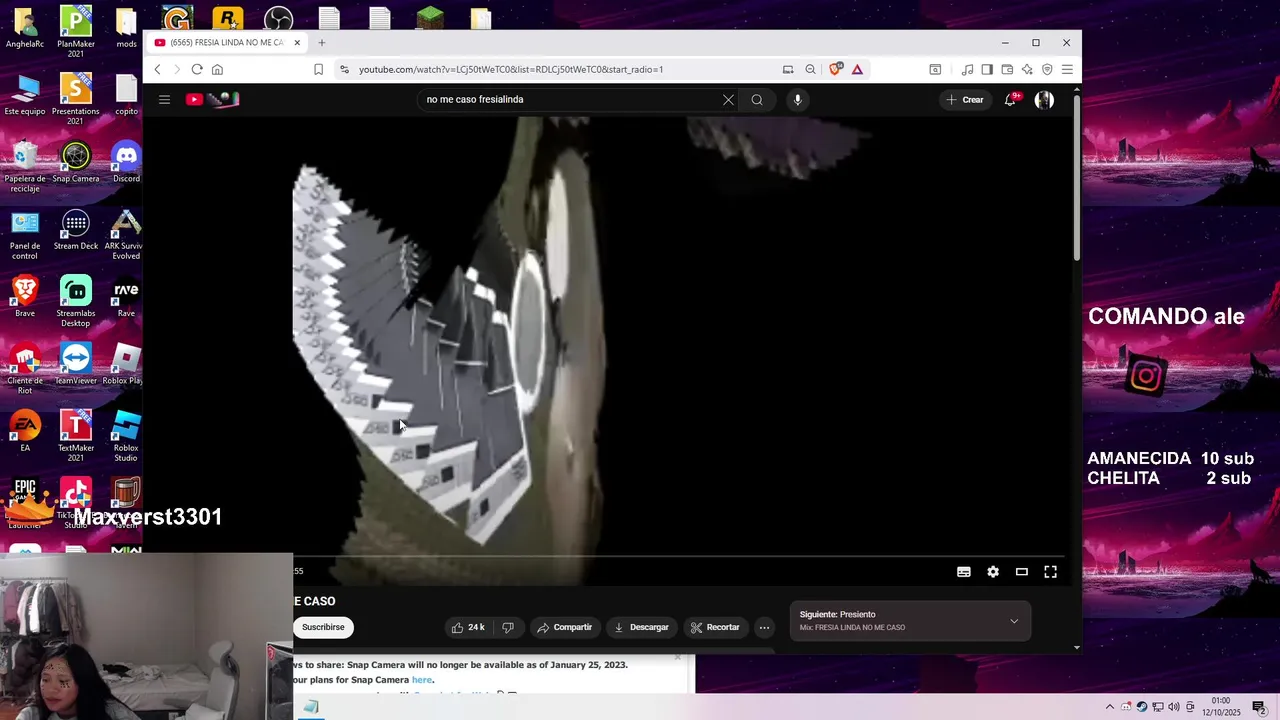Open Brave VPN shield icon

(1047, 69)
